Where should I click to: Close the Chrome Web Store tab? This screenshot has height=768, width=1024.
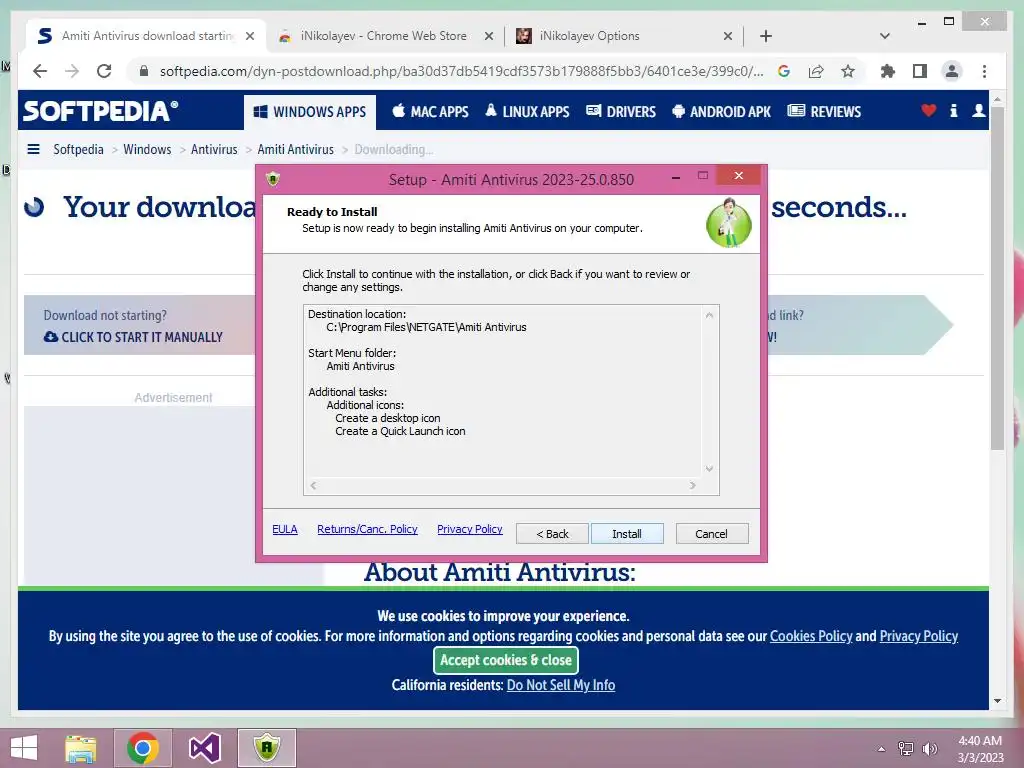488,36
